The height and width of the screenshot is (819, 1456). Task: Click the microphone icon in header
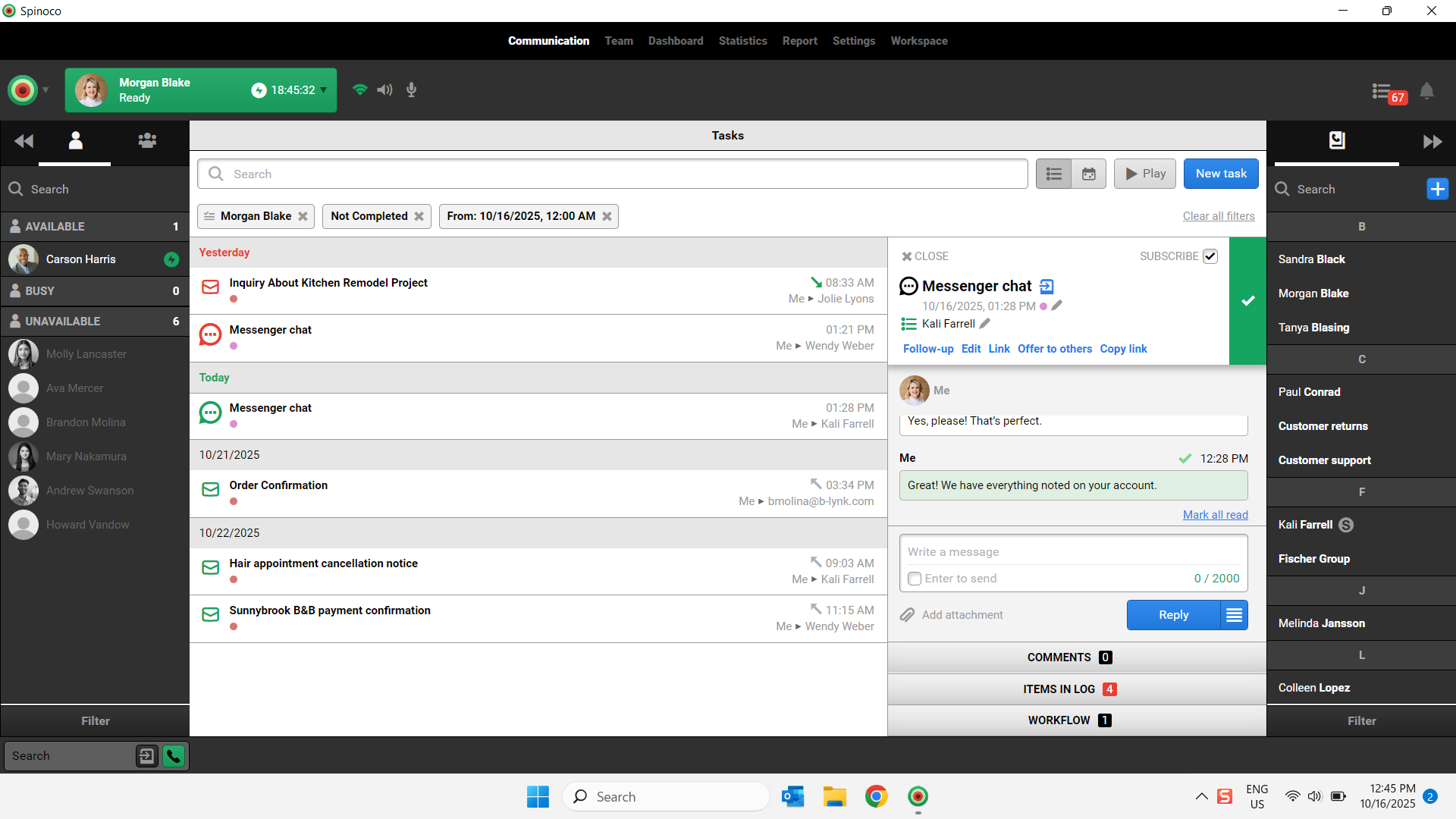pyautogui.click(x=411, y=89)
